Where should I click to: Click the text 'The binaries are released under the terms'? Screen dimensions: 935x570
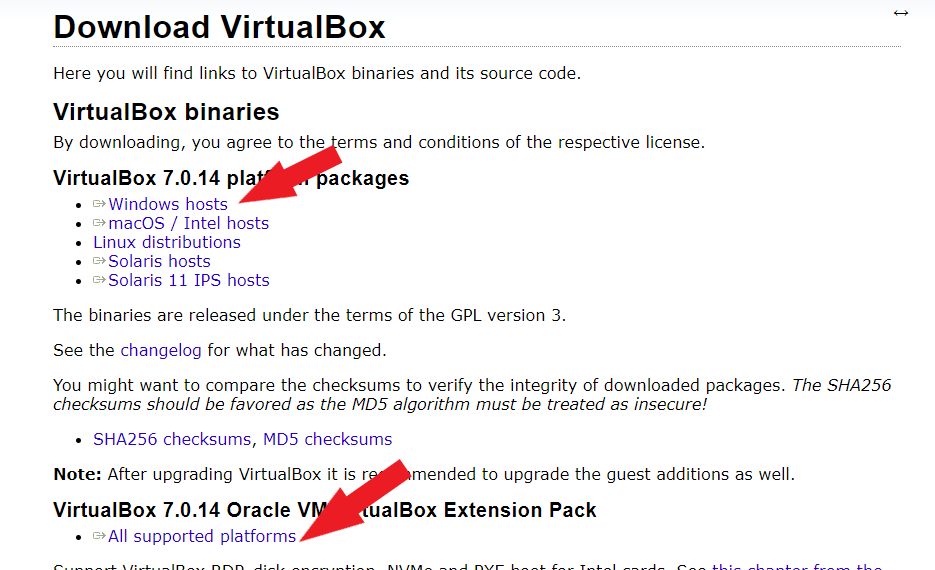point(309,315)
